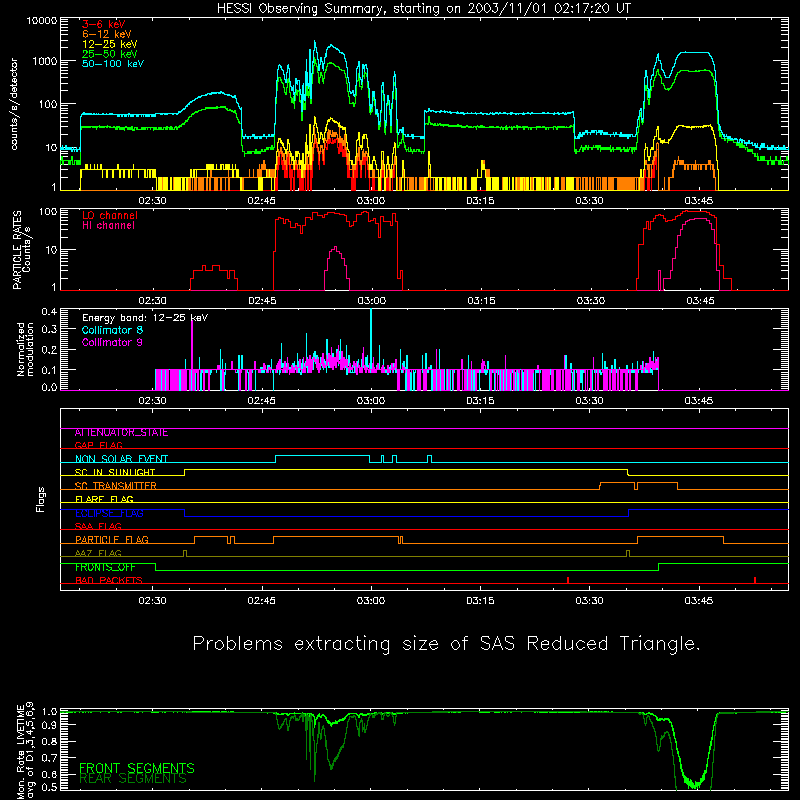Click the 02:30 tick of count-rate plot

coord(152,201)
